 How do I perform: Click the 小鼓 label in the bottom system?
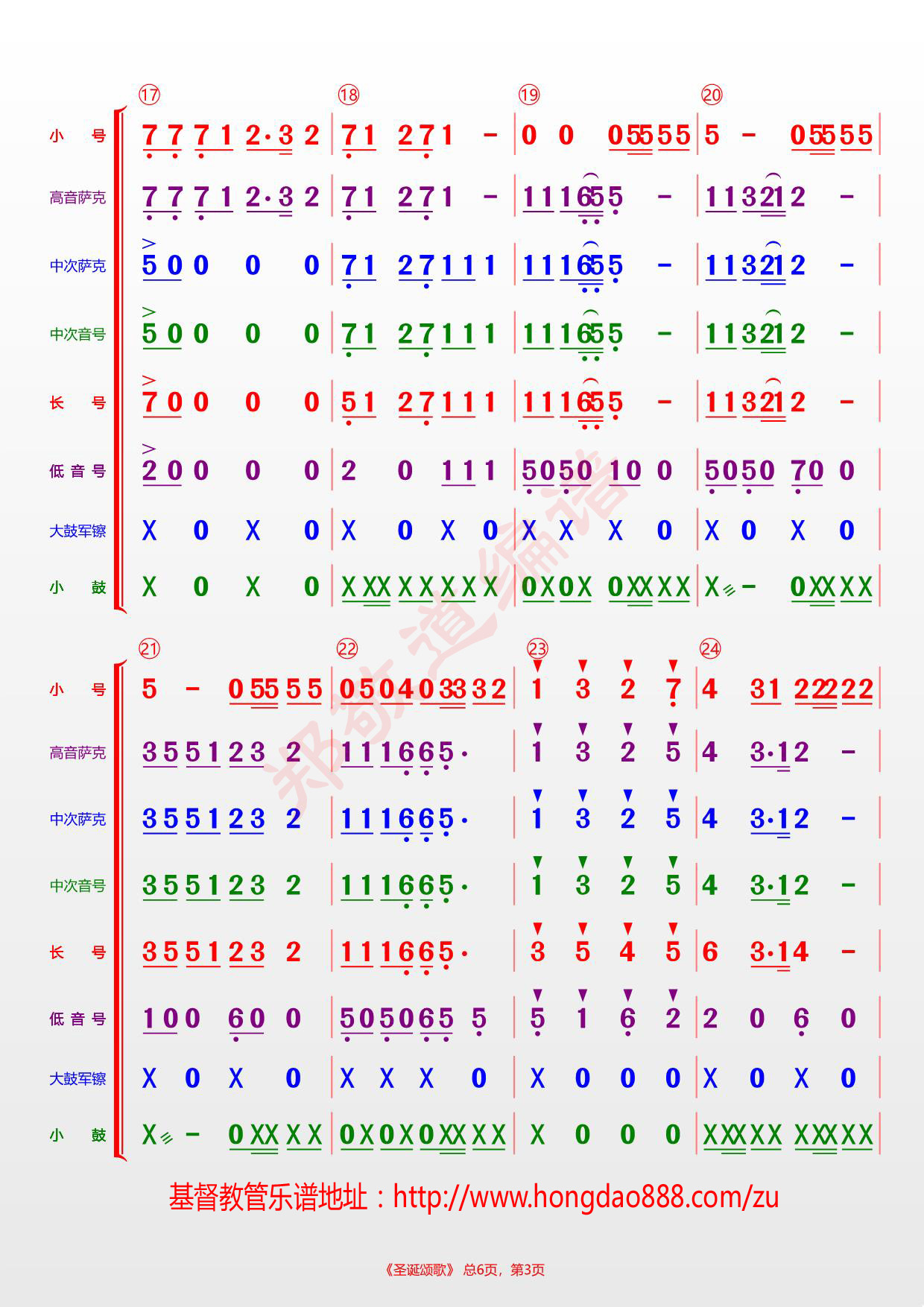[x=77, y=1136]
